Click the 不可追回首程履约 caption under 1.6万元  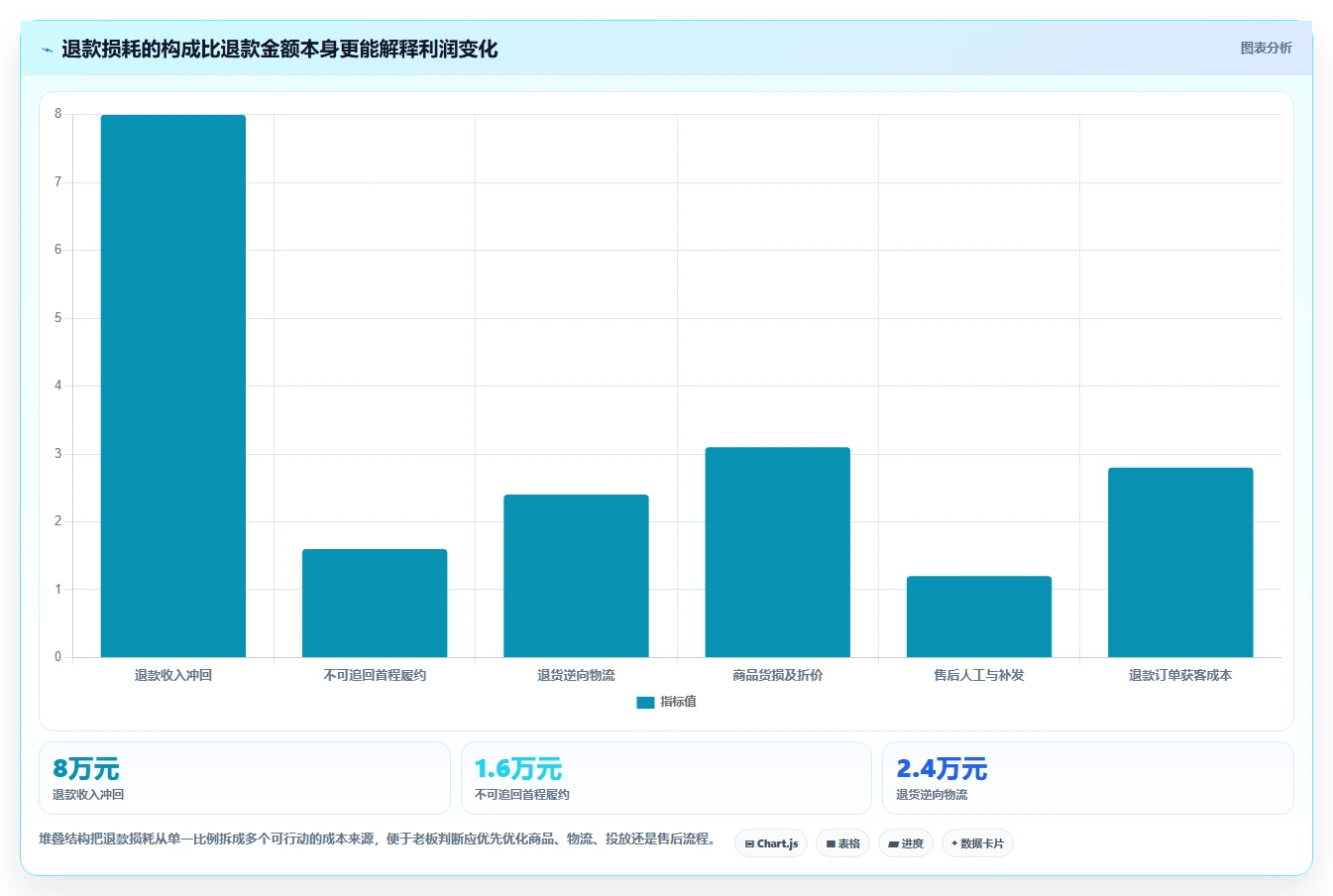click(522, 795)
